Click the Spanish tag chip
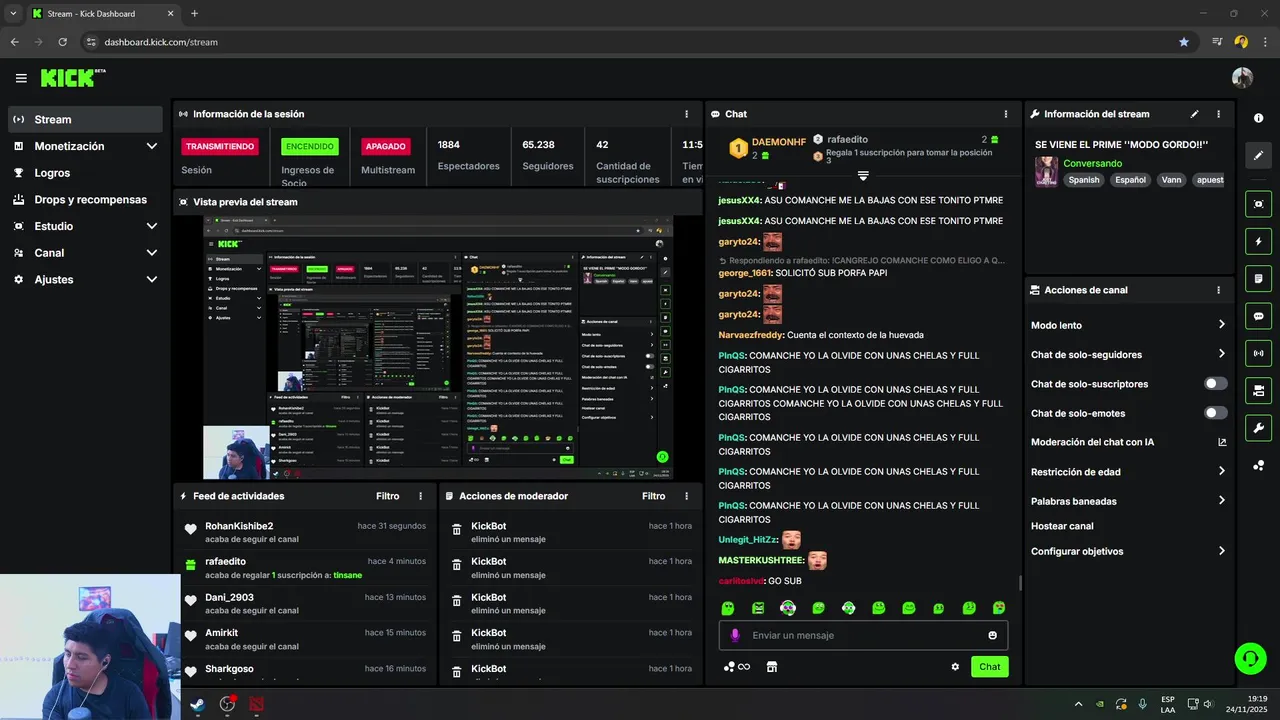Image resolution: width=1280 pixels, height=720 pixels. point(1083,180)
